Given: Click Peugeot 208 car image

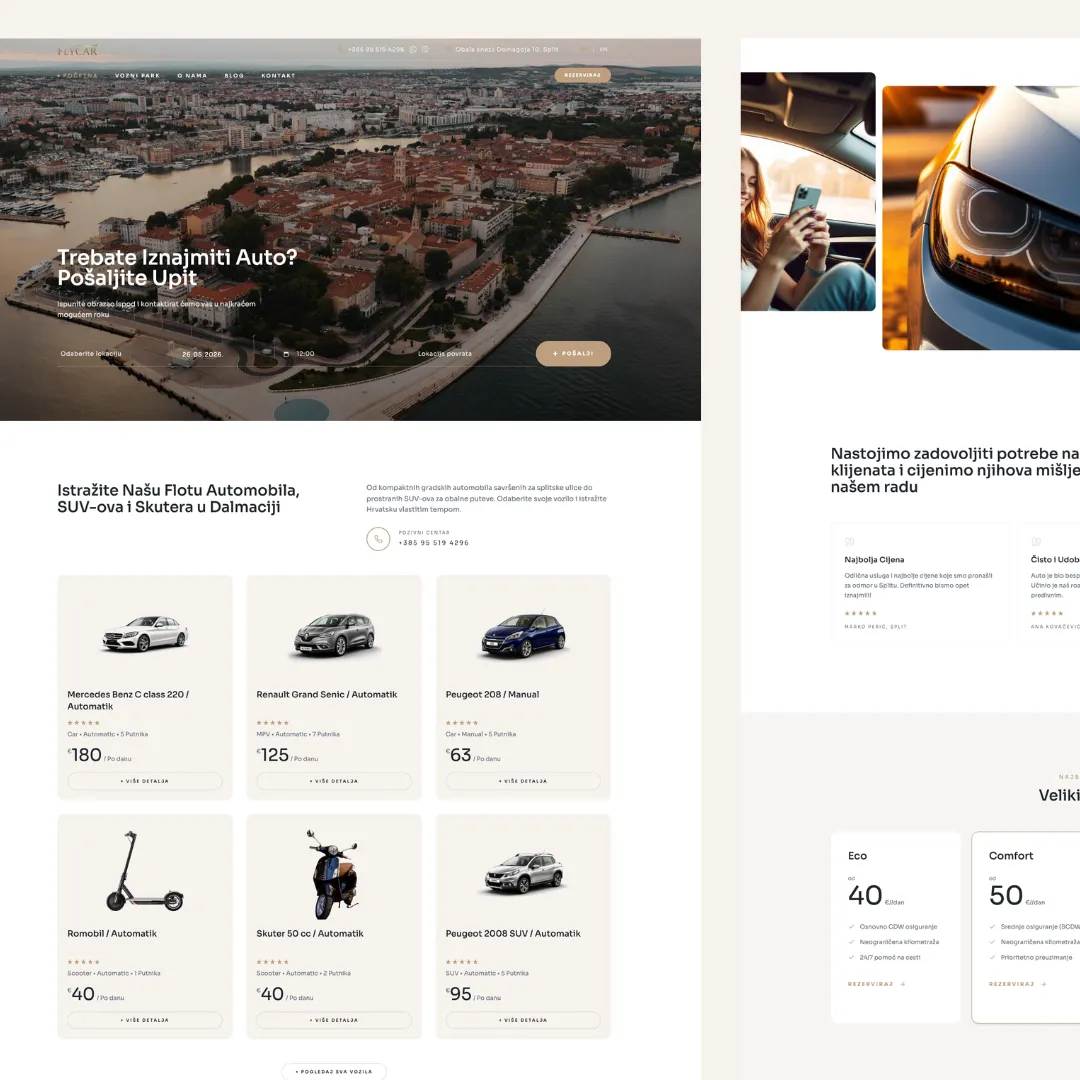Looking at the screenshot, I should 523,634.
